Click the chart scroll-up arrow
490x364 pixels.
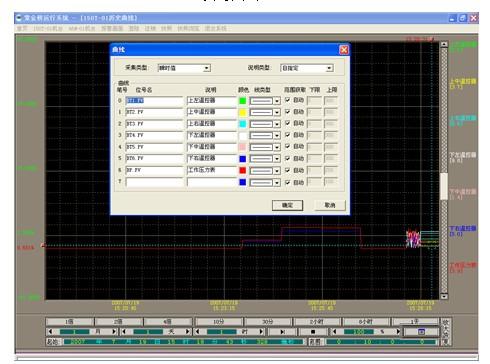coord(444,44)
